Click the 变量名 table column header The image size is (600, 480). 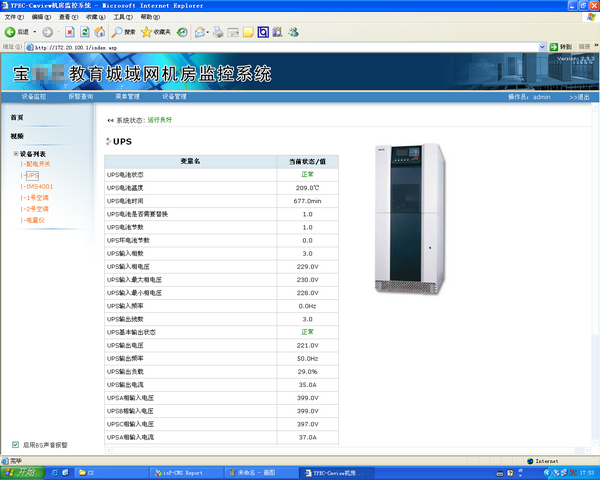click(190, 161)
